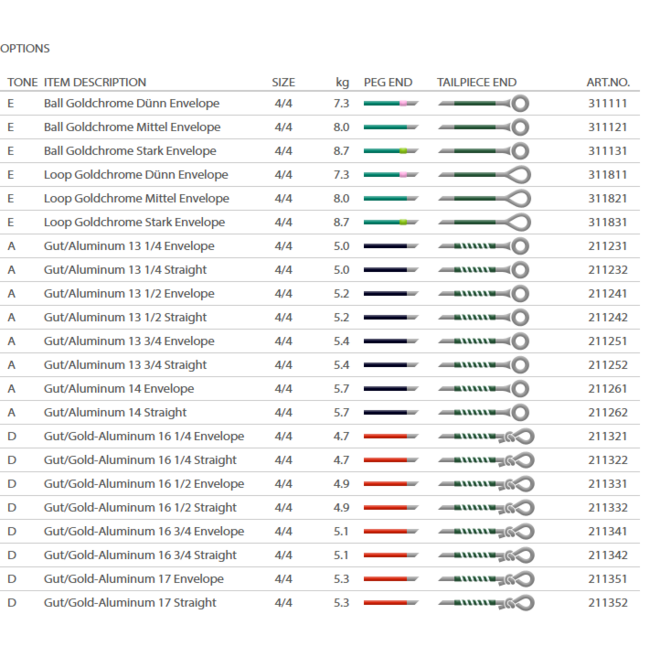Click the ITEM DESCRIPTION column header

coord(95,82)
